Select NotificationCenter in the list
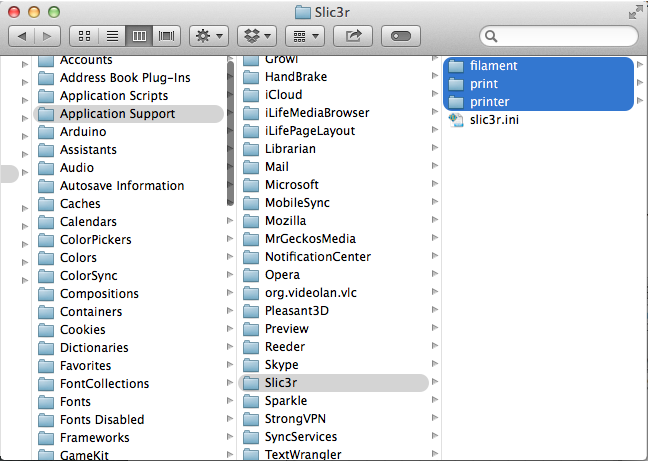The image size is (648, 461). coord(333,257)
